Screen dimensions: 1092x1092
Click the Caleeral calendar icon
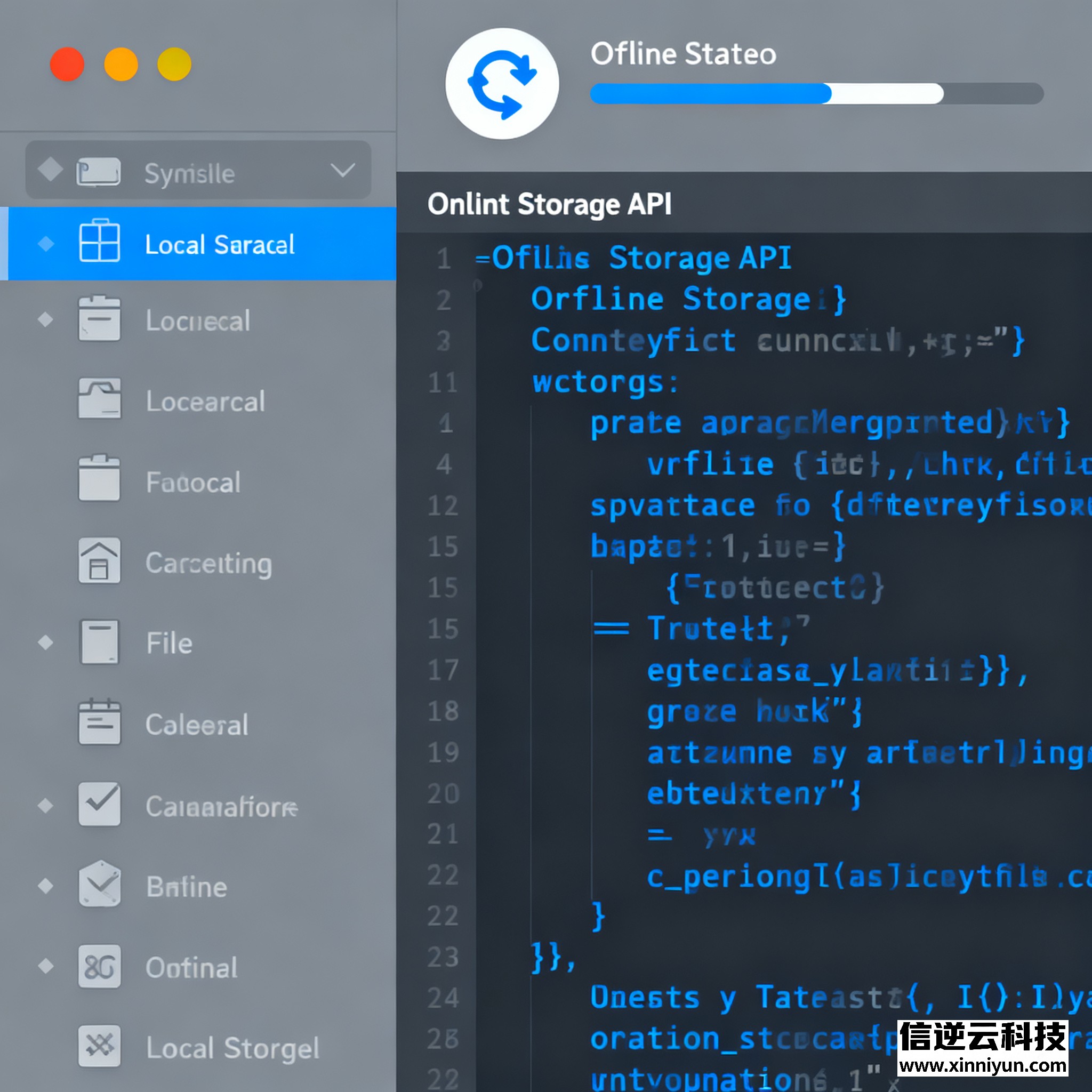click(100, 722)
